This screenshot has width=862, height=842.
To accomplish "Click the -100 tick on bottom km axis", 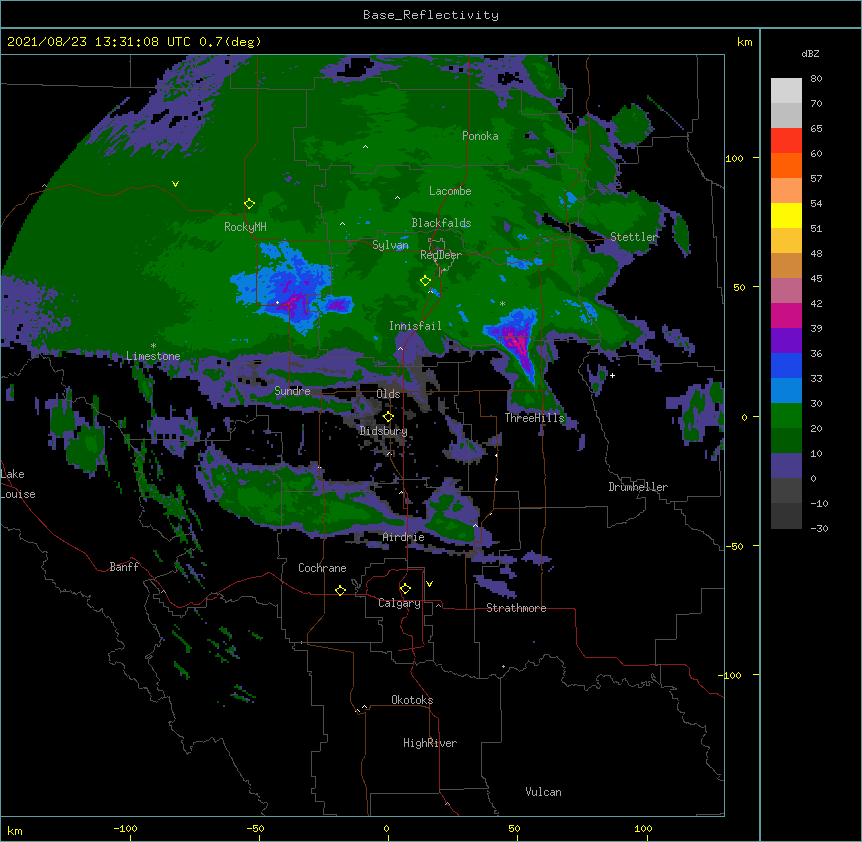I will point(125,828).
